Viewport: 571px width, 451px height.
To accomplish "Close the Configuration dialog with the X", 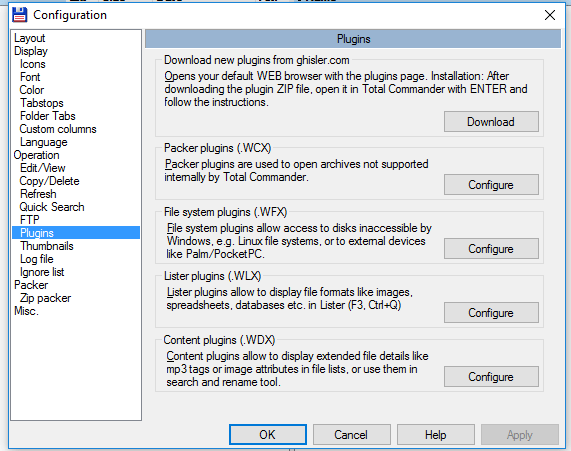I will click(550, 15).
